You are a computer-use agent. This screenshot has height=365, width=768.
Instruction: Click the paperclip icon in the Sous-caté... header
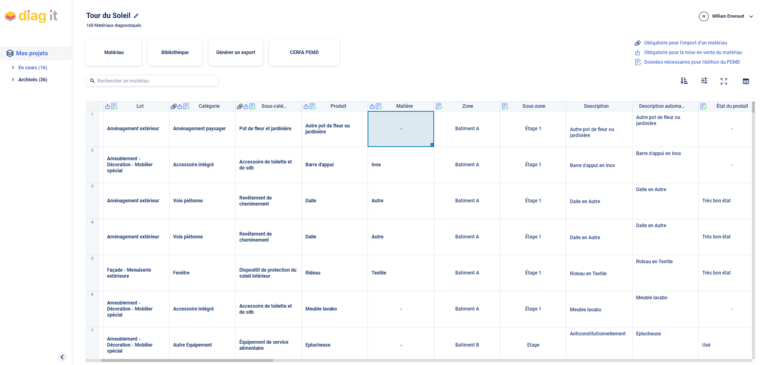239,106
